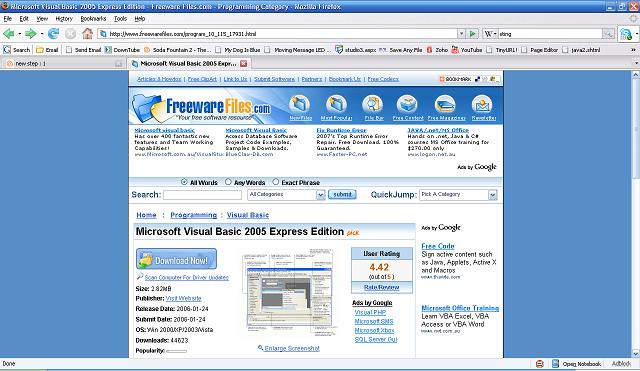Select the Any Words radio button

228,182
